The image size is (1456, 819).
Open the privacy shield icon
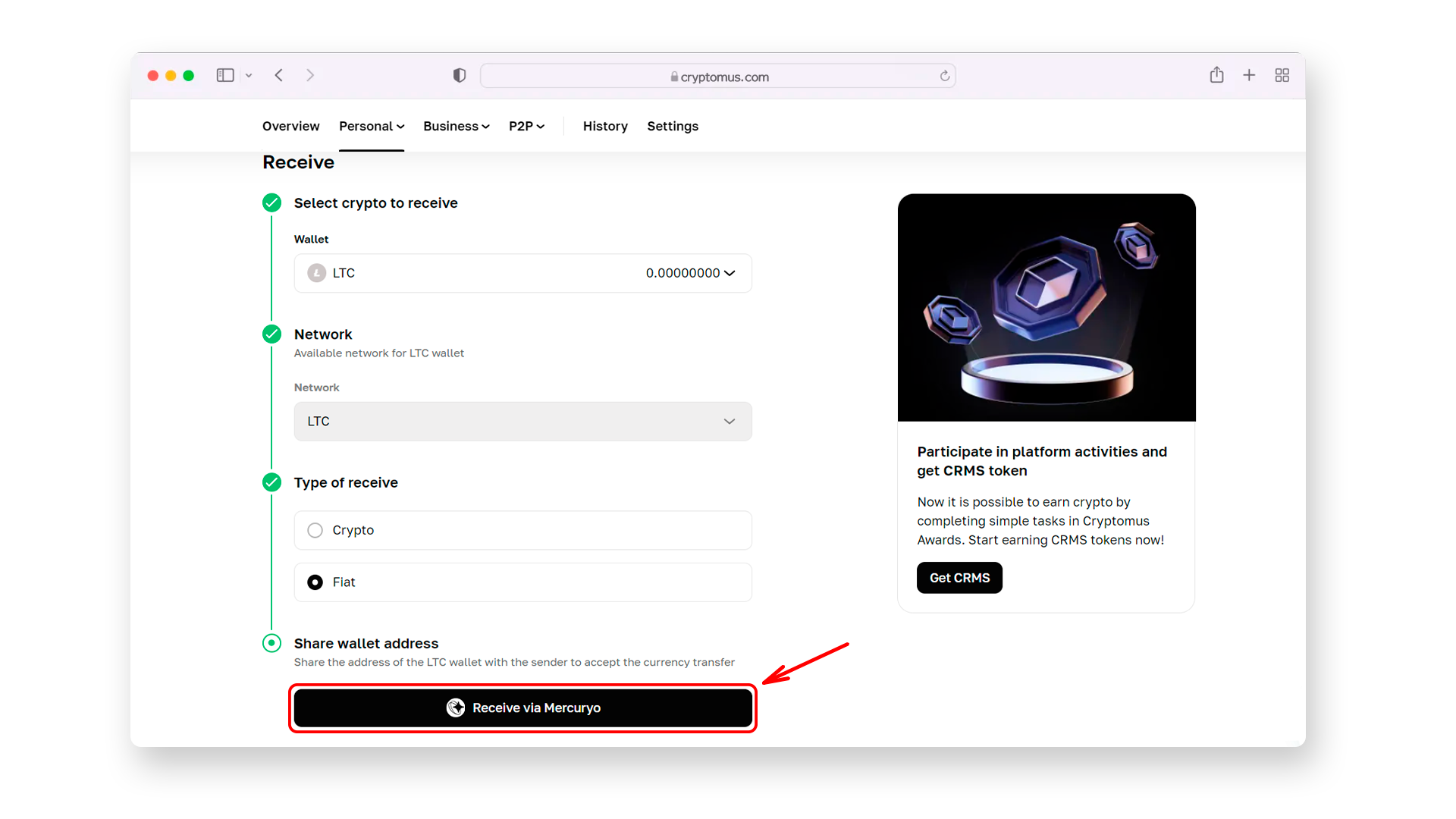pos(460,75)
